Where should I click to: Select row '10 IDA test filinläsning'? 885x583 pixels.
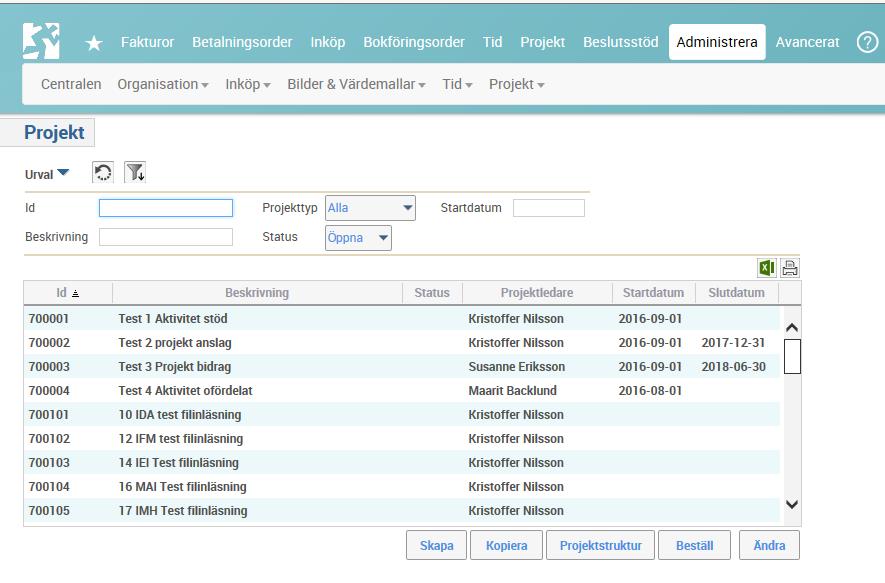pos(402,415)
